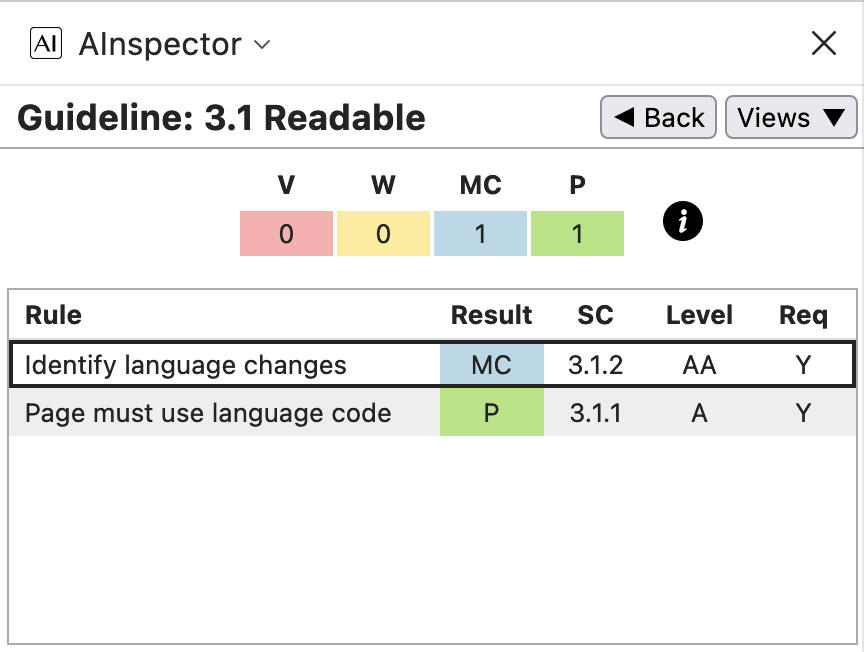Click the Manual Checks blue count box
This screenshot has height=652, width=864.
point(480,234)
